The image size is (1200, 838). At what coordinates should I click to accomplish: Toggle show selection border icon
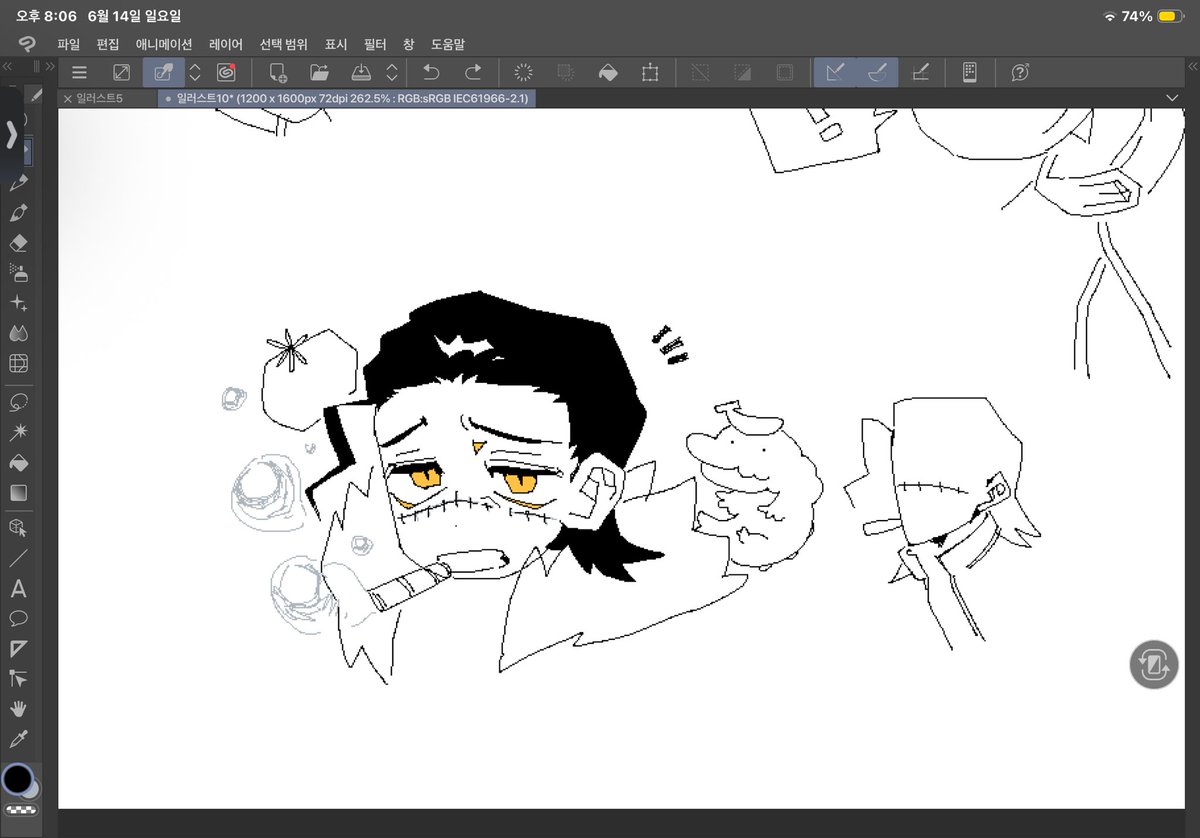(785, 72)
